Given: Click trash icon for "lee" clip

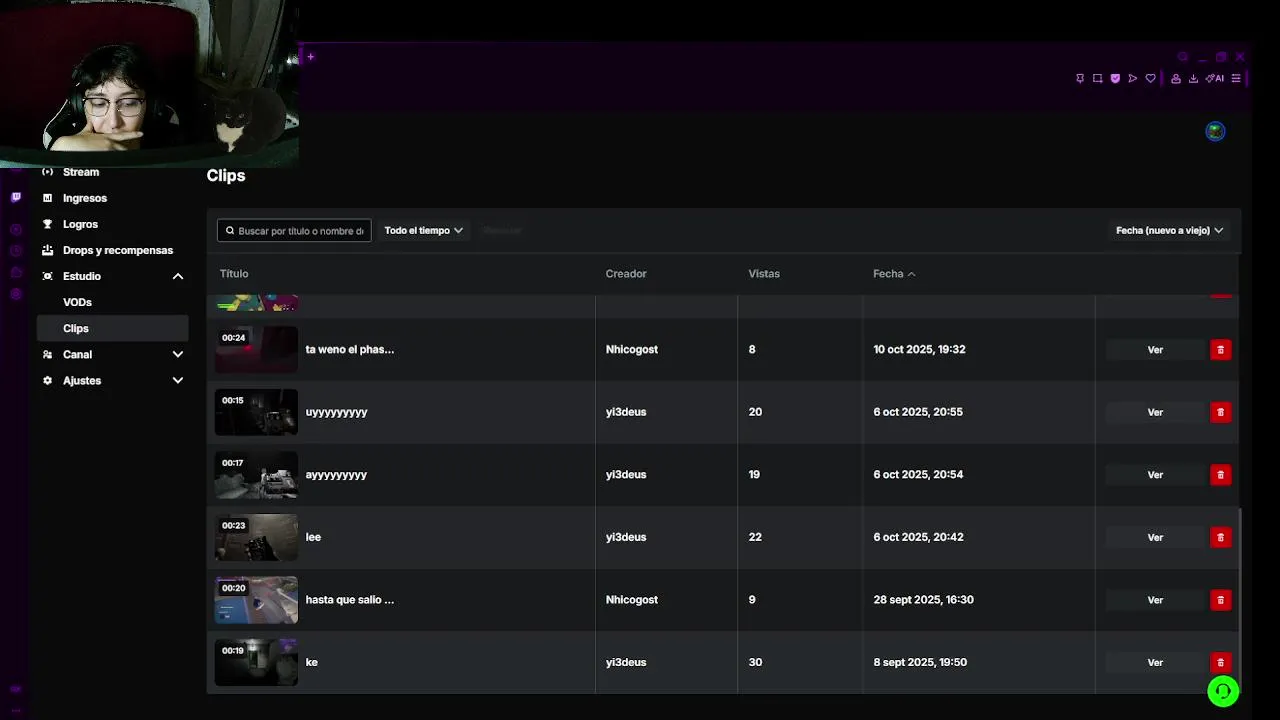Looking at the screenshot, I should (x=1220, y=537).
